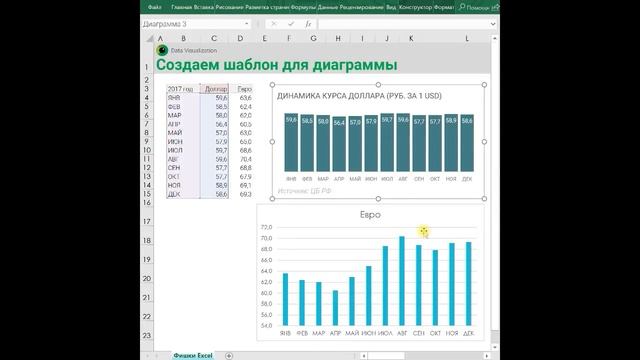Click the vertical scrollbar up arrow
640x360 pixels.
(495, 38)
